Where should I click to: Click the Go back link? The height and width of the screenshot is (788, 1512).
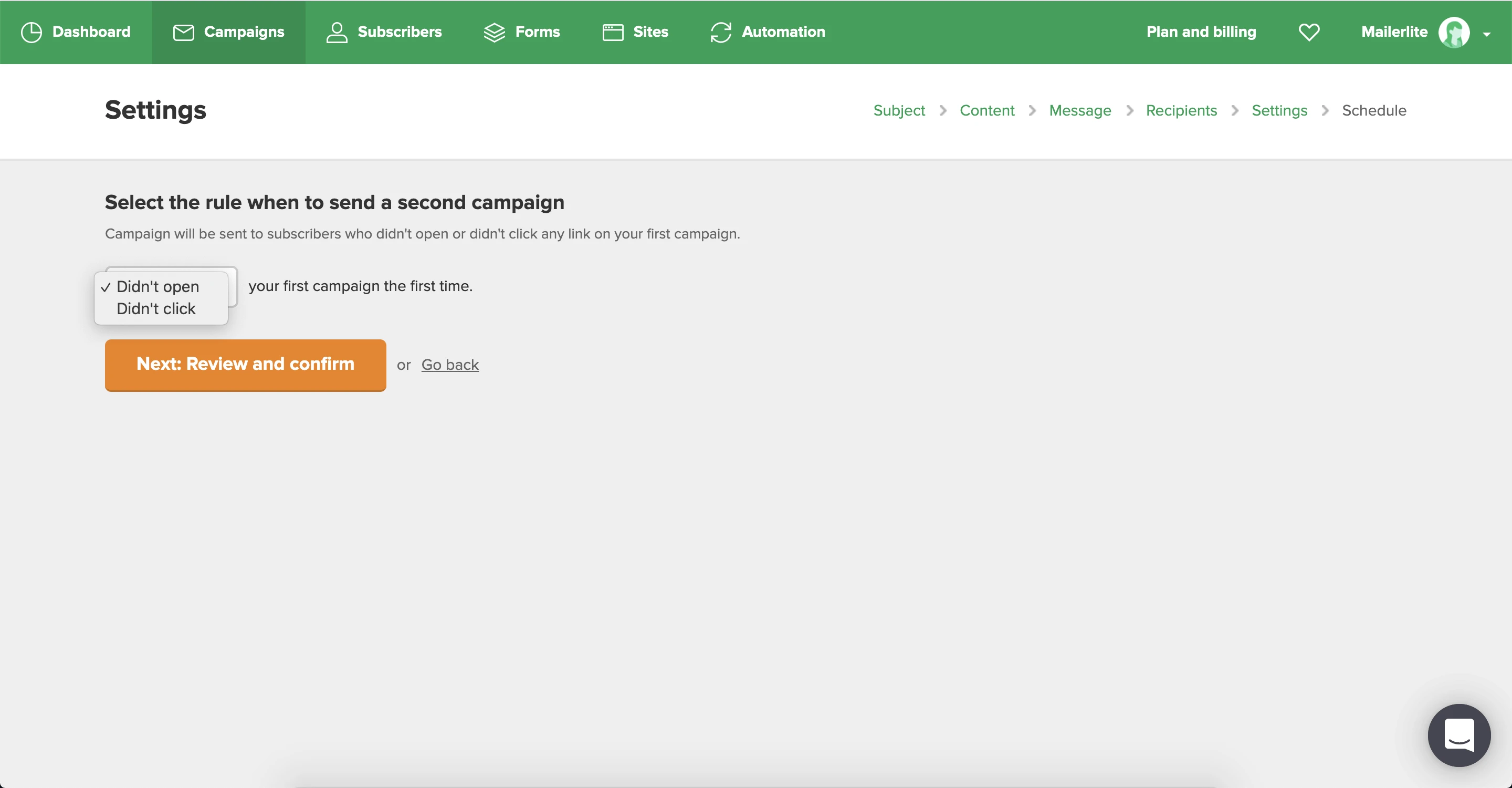point(449,365)
